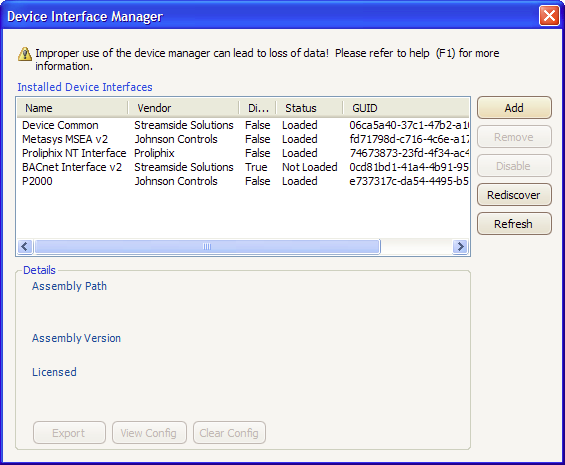This screenshot has width=565, height=465.
Task: Click the True disabled value cell
Action: pyautogui.click(x=256, y=167)
